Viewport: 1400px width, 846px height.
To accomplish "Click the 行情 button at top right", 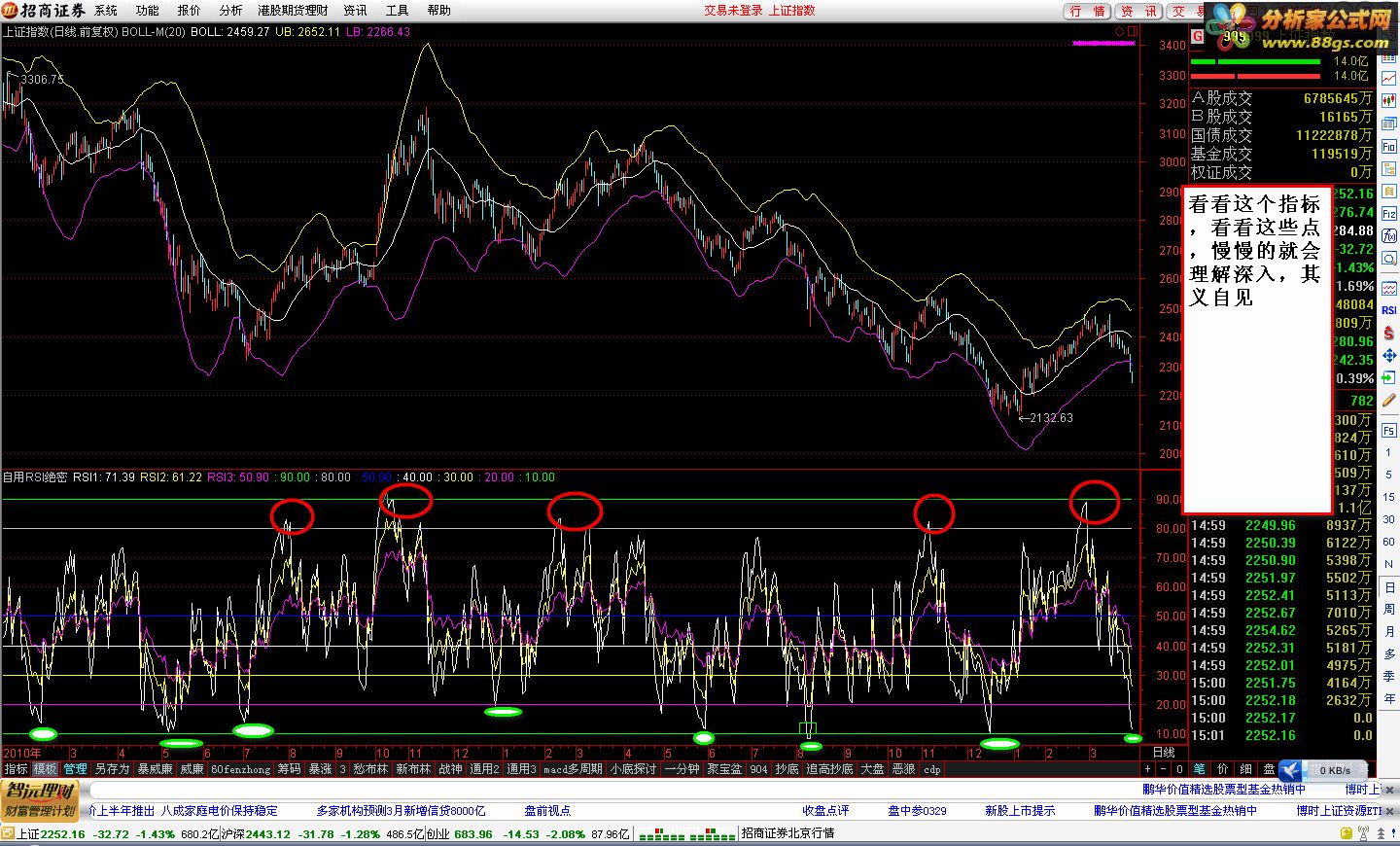I will tap(1088, 11).
